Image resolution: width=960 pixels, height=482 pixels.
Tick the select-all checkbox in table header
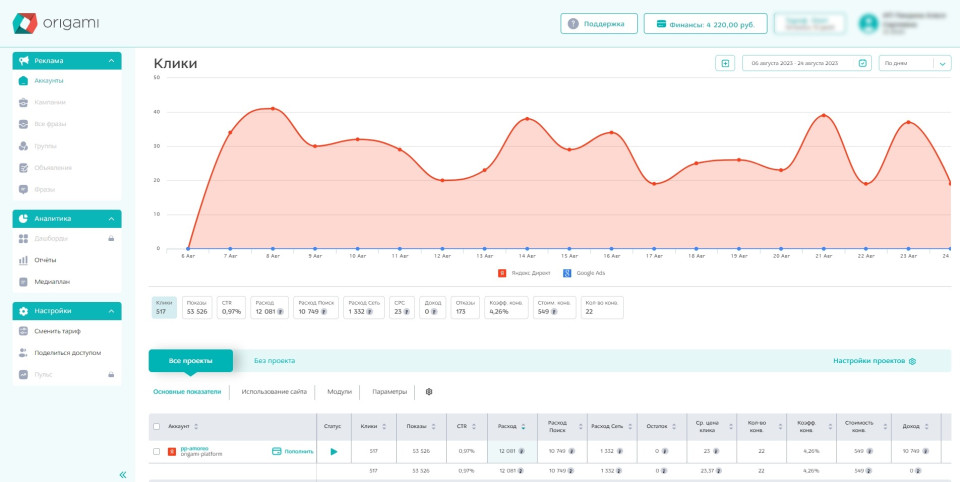(156, 426)
